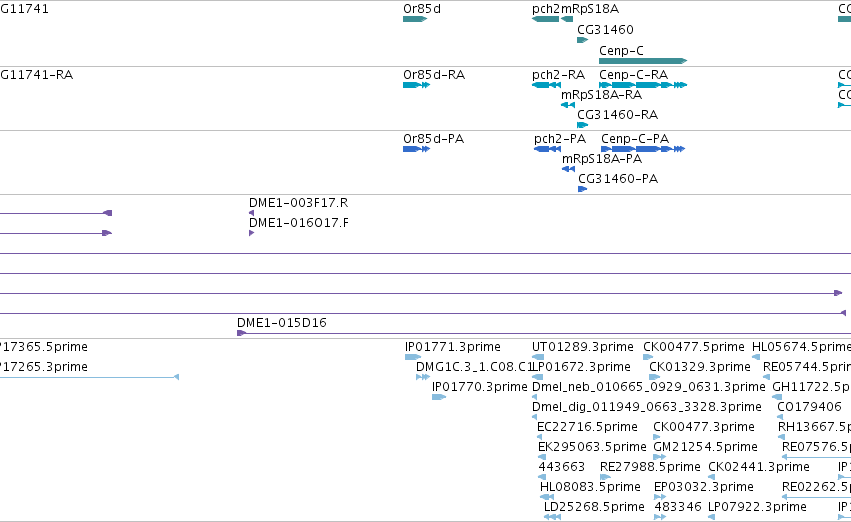The width and height of the screenshot is (851, 522).
Task: Click the IP01770.3prime EST label
Action: click(x=480, y=387)
